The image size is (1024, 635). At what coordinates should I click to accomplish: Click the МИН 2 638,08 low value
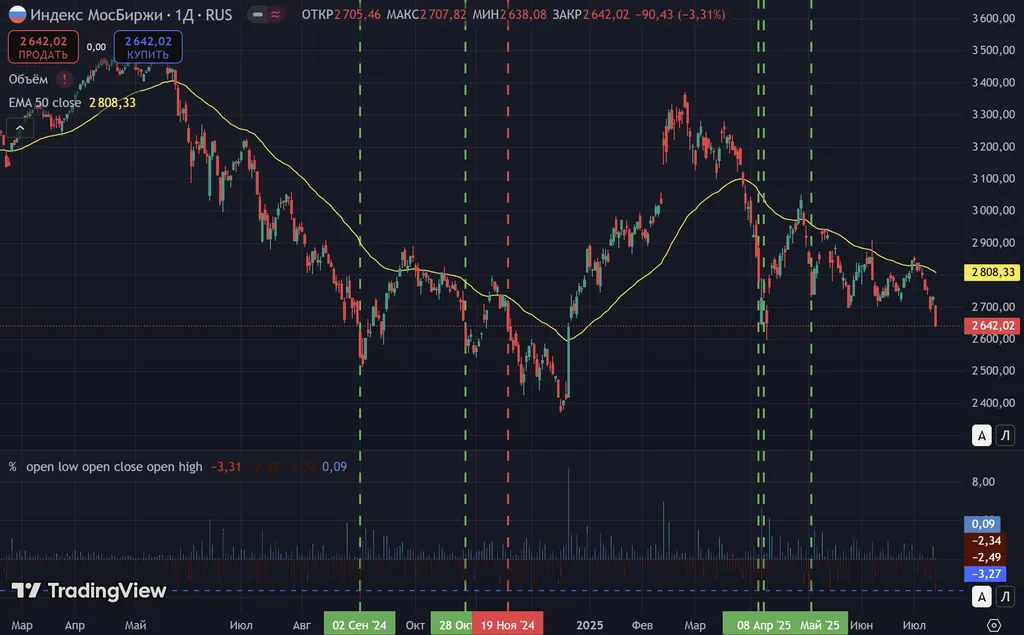509,14
